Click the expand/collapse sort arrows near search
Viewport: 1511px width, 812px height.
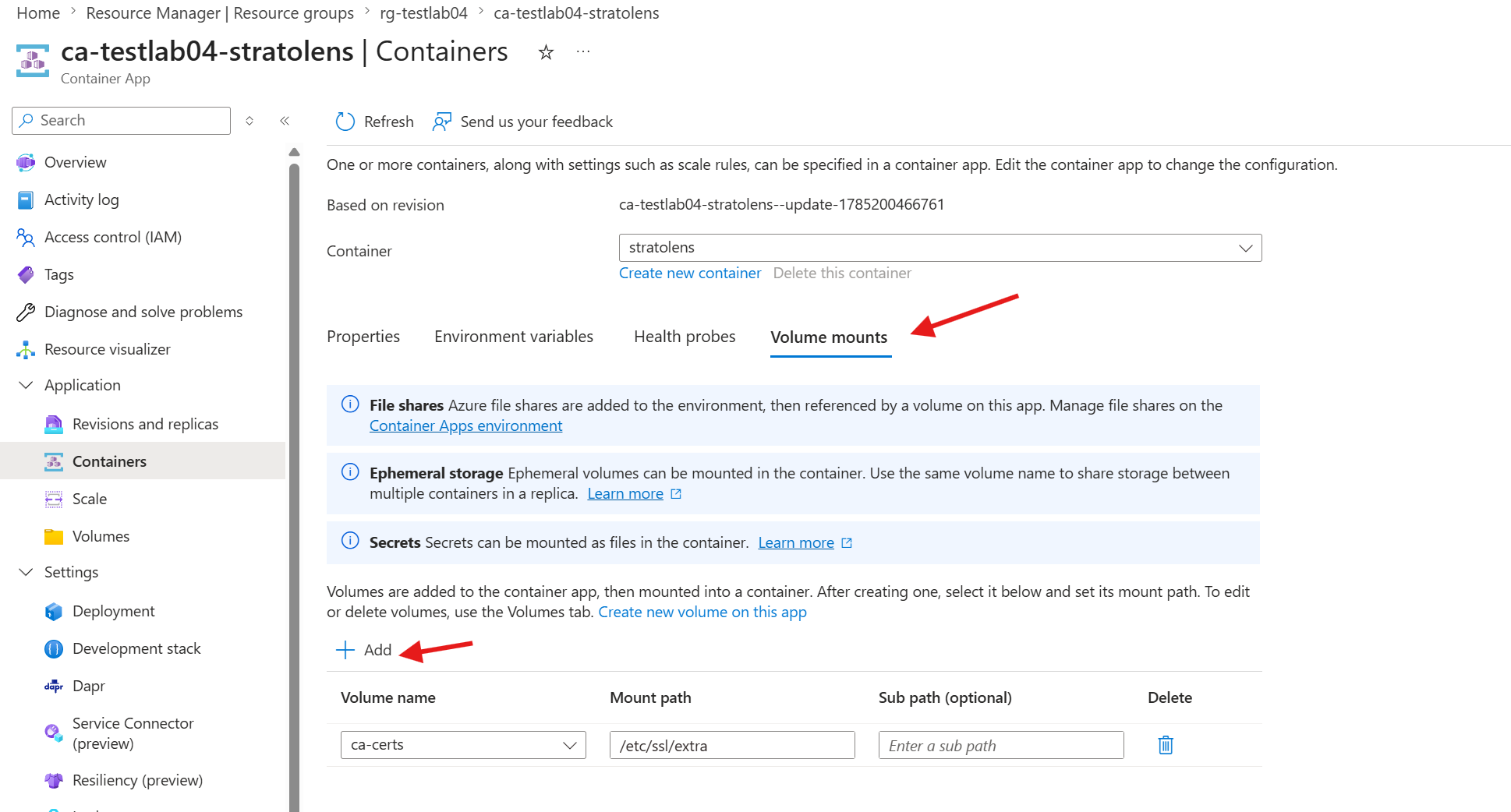click(x=249, y=121)
